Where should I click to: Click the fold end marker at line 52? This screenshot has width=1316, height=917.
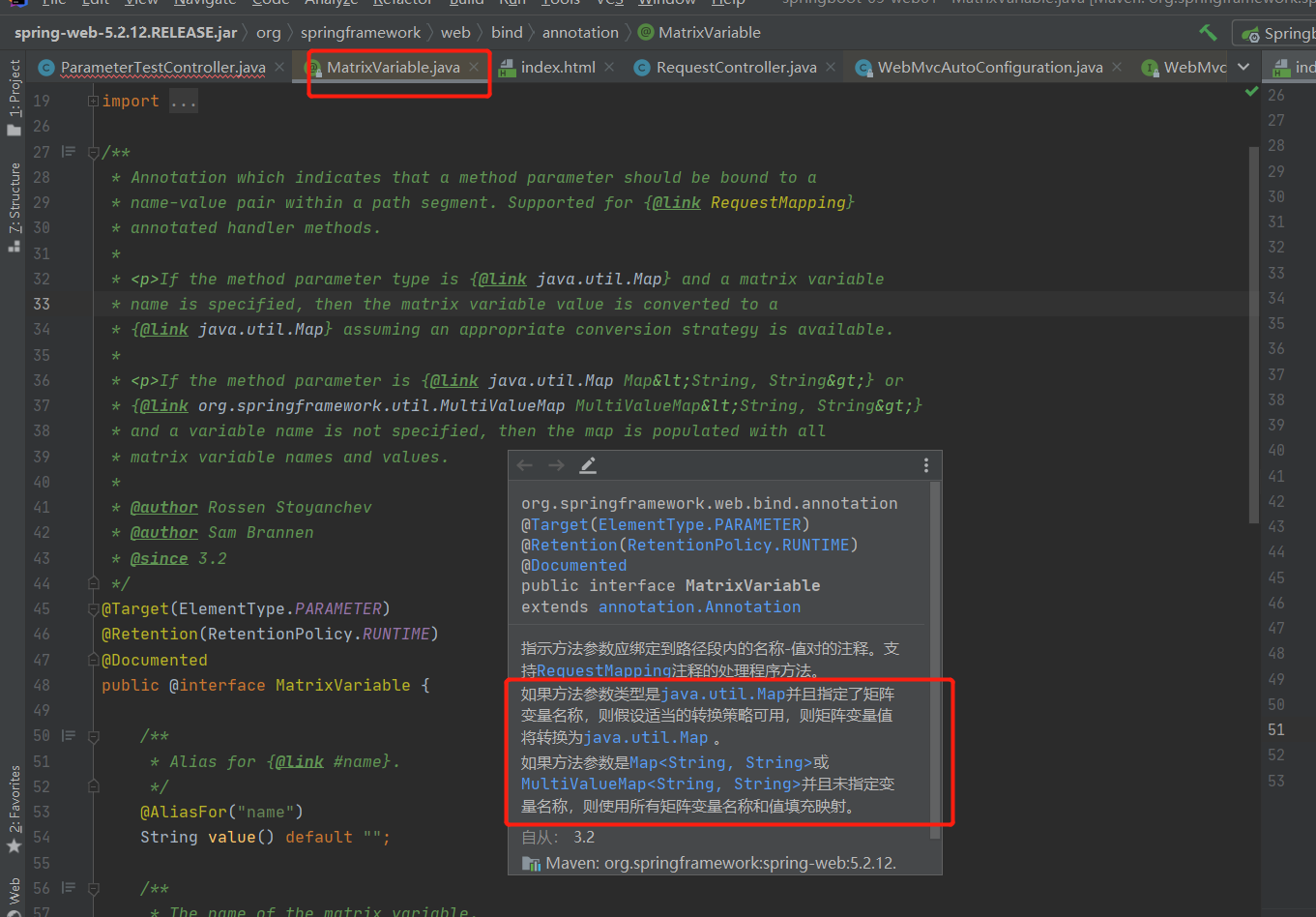click(93, 786)
